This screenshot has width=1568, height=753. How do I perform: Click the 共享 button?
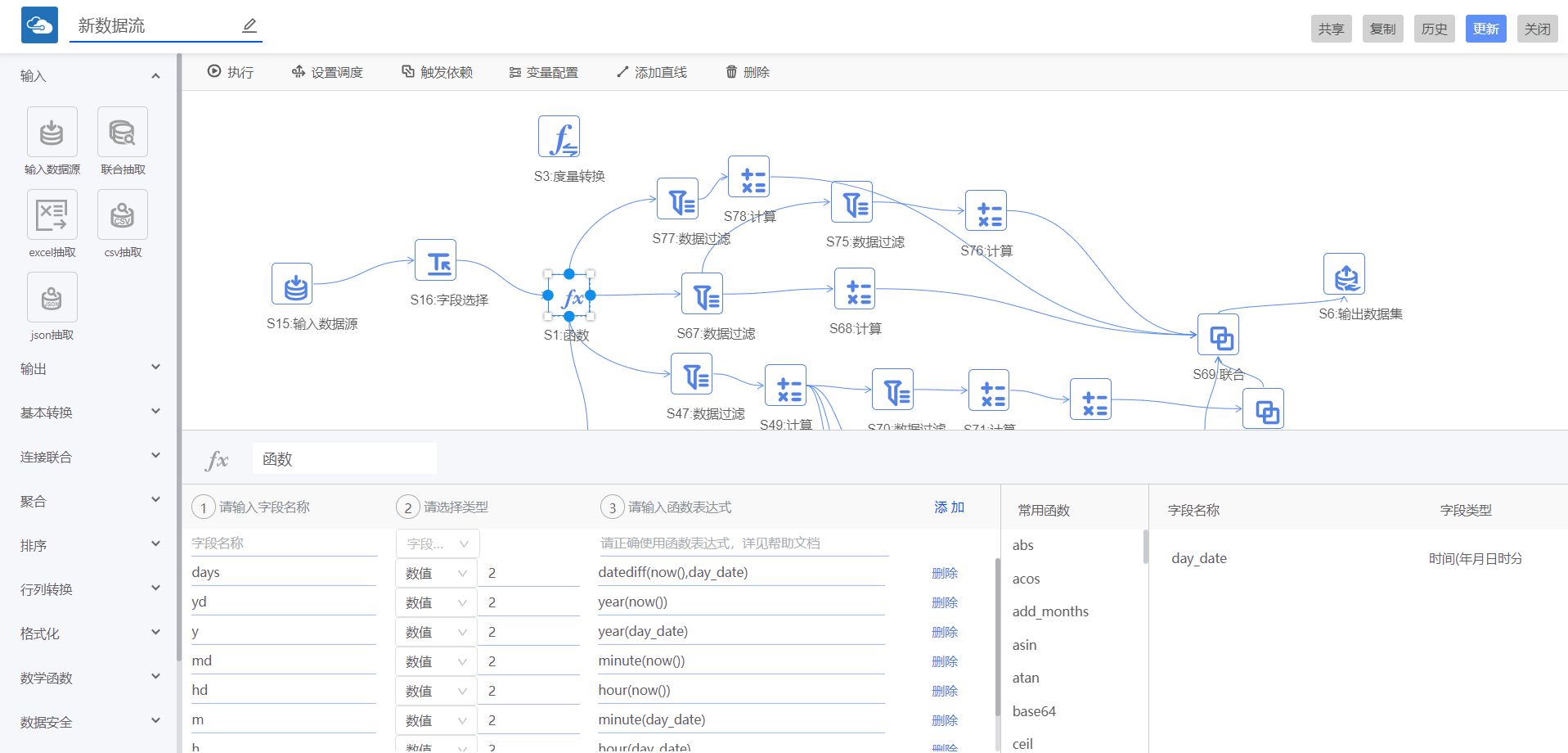point(1331,29)
